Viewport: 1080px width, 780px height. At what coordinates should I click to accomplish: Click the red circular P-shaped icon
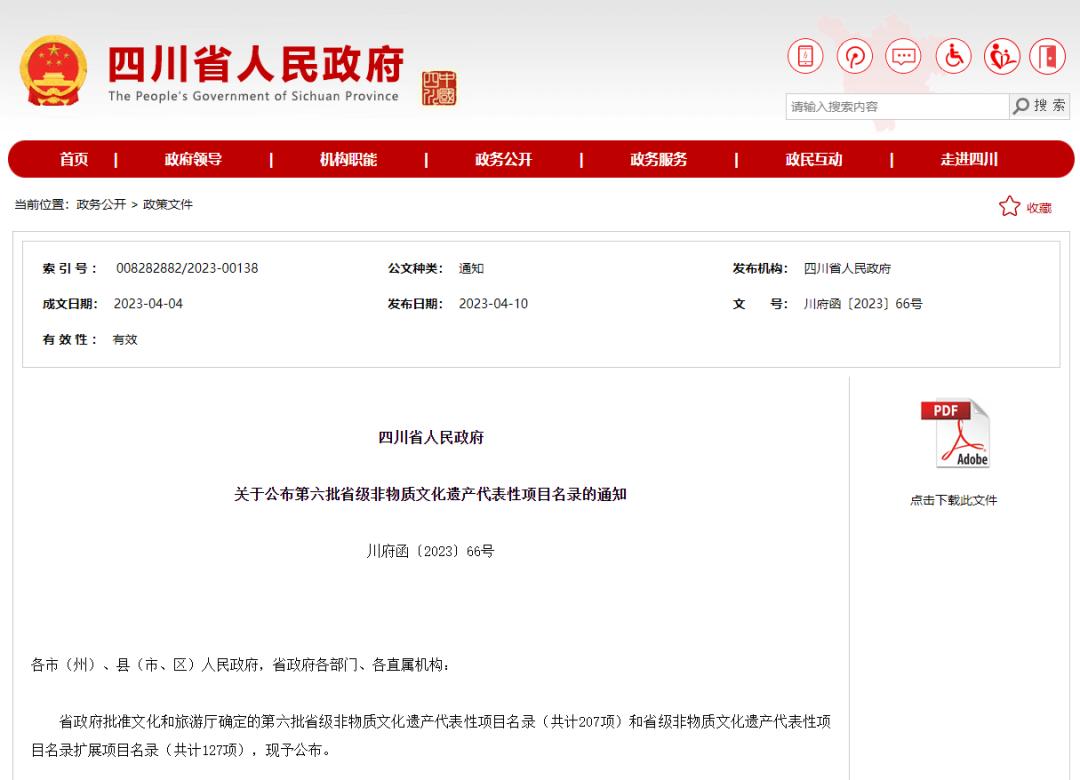coord(855,56)
